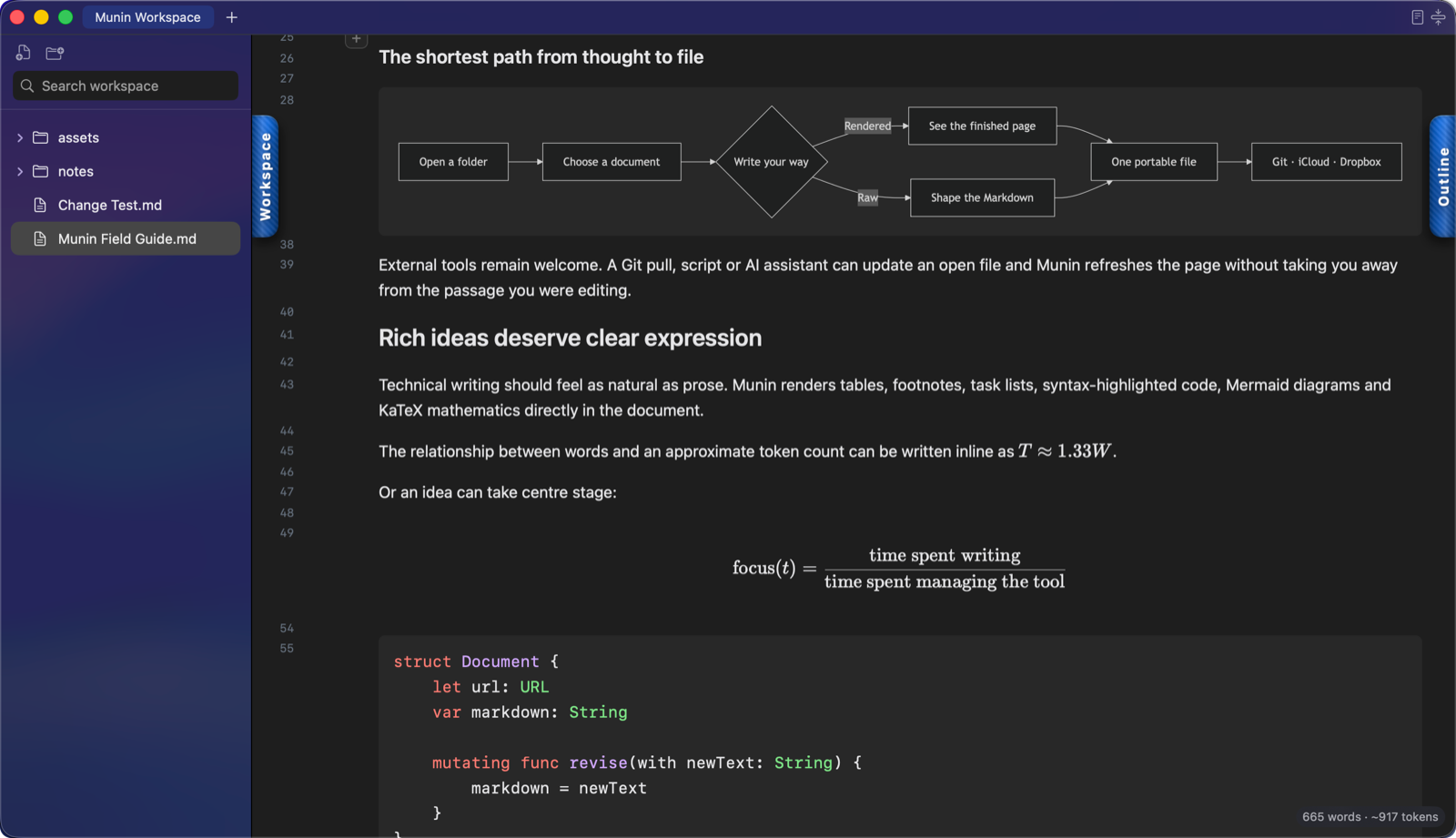
Task: Click the 665 words token count status
Action: tap(1370, 817)
